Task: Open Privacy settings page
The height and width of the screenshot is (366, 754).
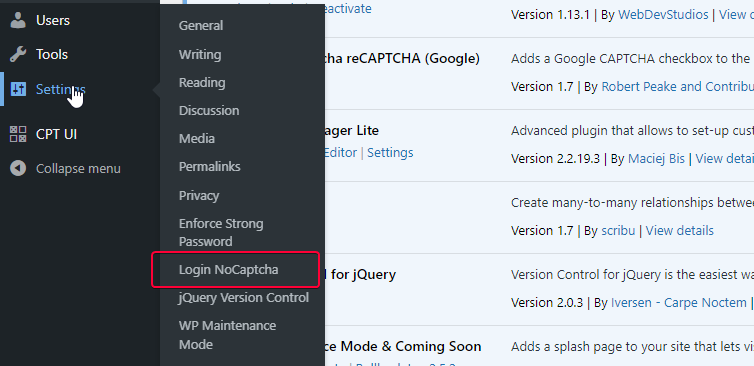Action: click(x=199, y=196)
